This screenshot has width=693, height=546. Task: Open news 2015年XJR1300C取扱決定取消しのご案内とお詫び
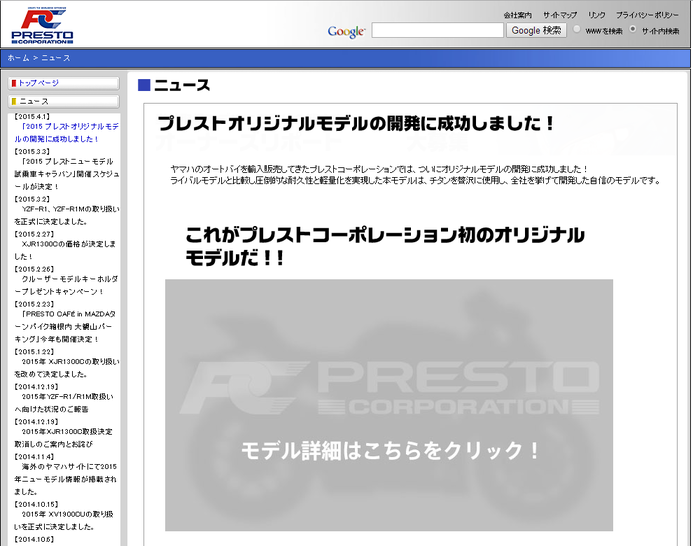click(64, 438)
